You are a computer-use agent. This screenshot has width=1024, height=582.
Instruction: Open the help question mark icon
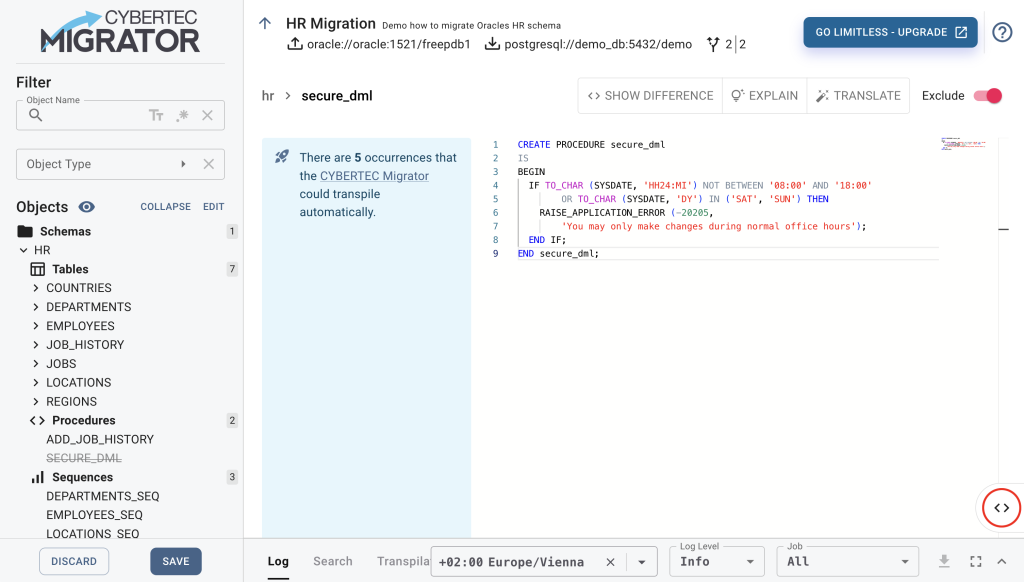click(1002, 32)
